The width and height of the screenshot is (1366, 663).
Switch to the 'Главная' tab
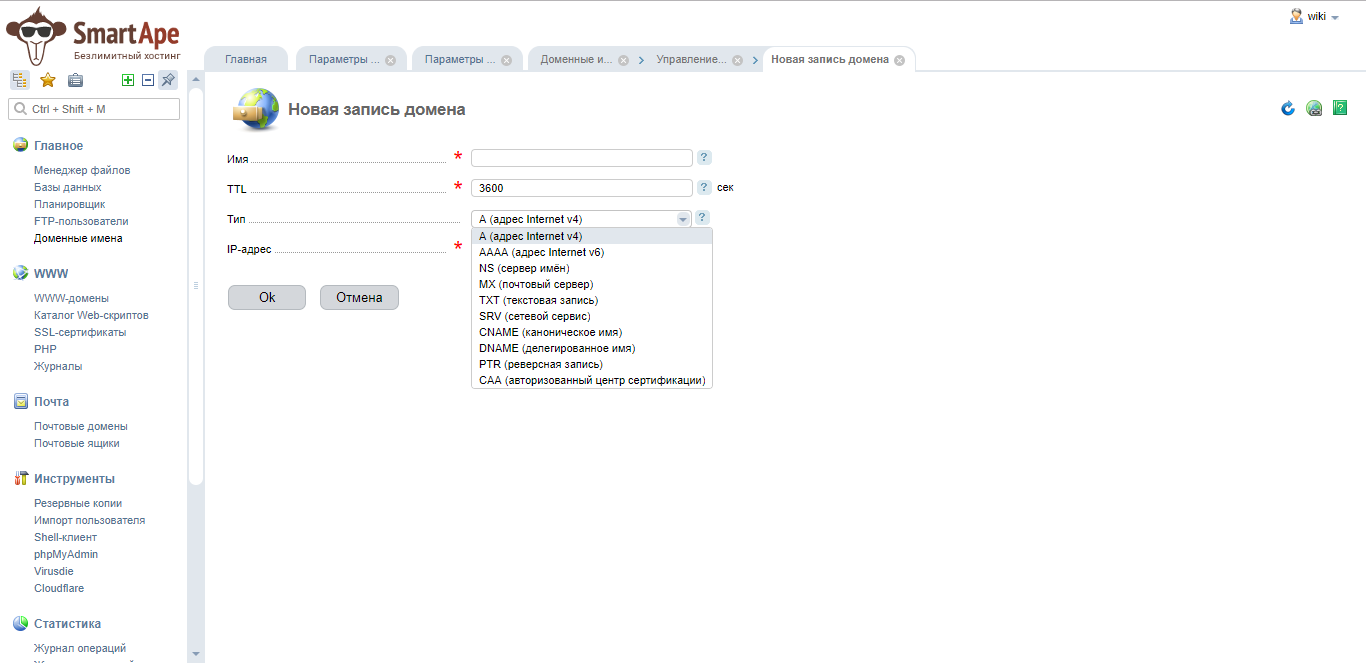pyautogui.click(x=246, y=59)
